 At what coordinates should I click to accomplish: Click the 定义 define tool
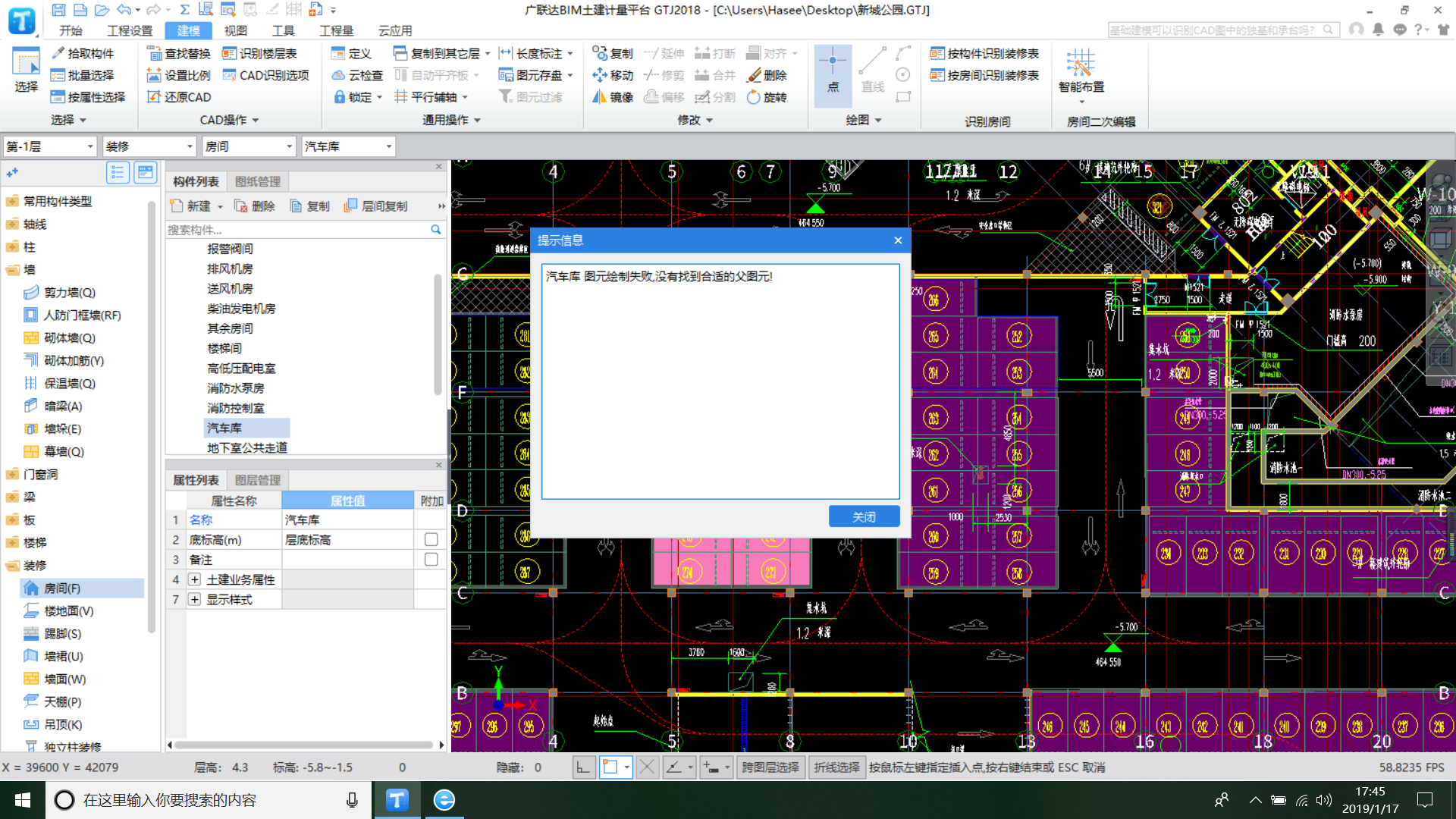351,53
